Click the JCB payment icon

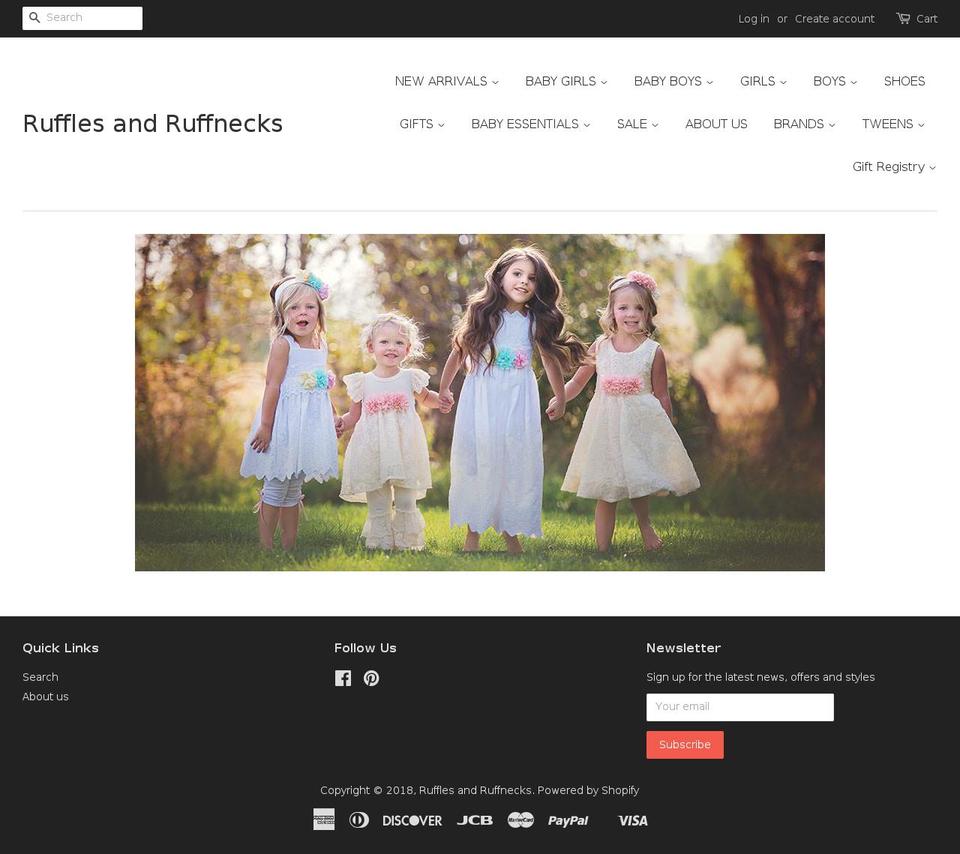(x=474, y=820)
